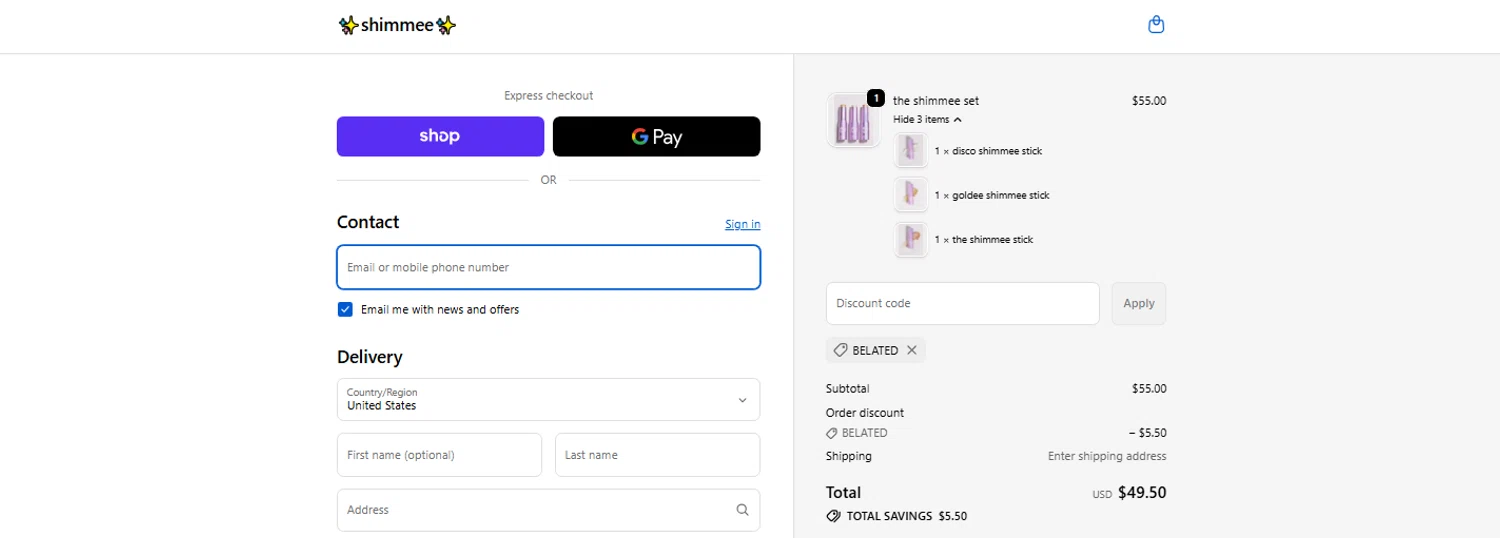Click the tag icon beside Order discount BELATED
The height and width of the screenshot is (538, 1500).
coord(832,433)
